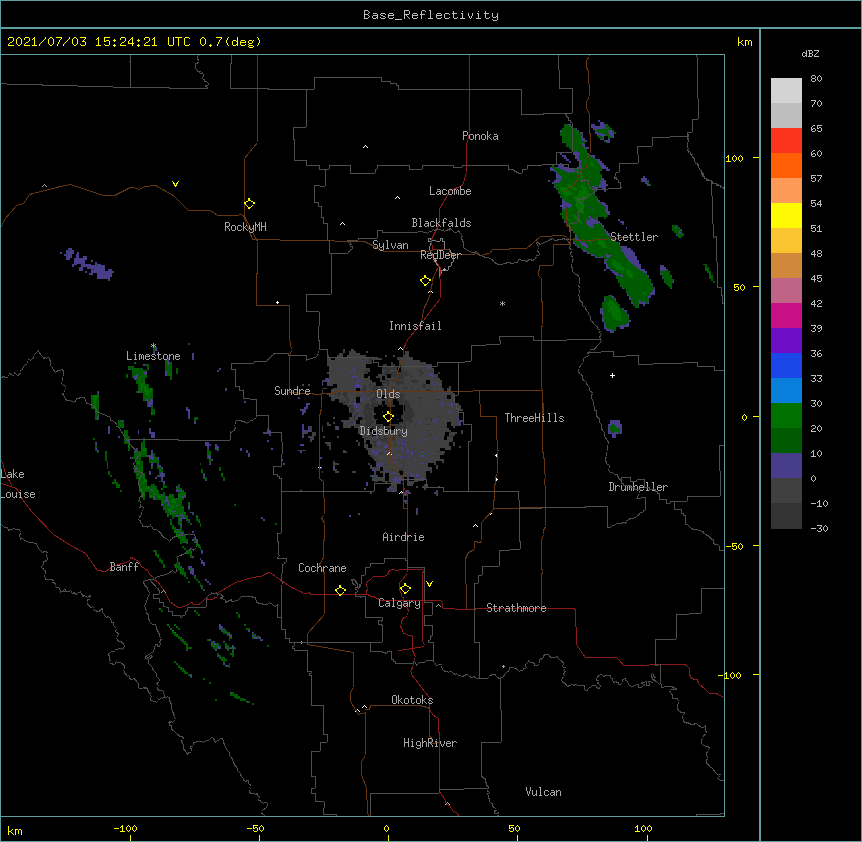The width and height of the screenshot is (862, 842).
Task: Click the Sylvan label
Action: click(x=390, y=245)
